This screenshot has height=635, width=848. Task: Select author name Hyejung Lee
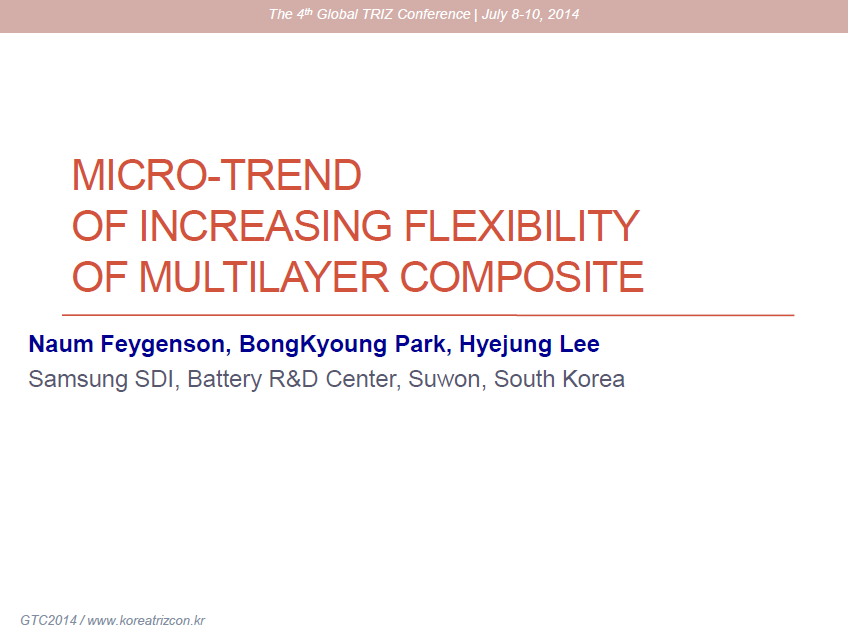coord(529,346)
